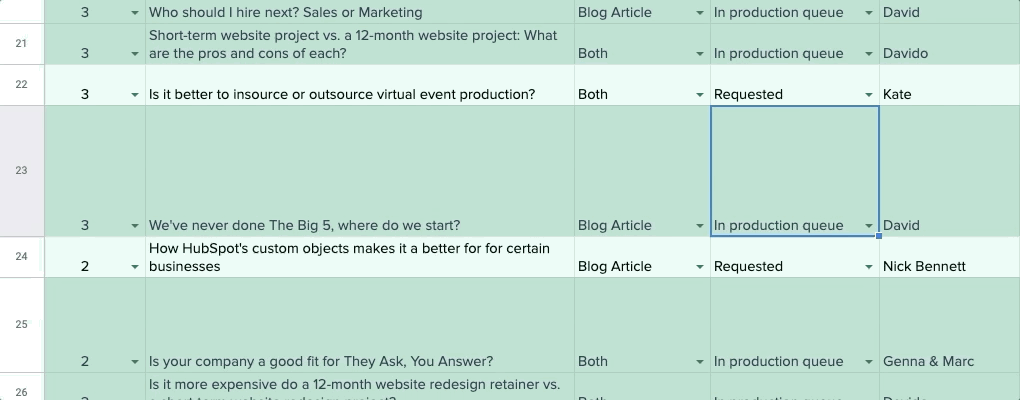Viewport: 1020px width, 400px height.
Task: Expand status dropdown for row 22 Requested
Action: coord(868,95)
